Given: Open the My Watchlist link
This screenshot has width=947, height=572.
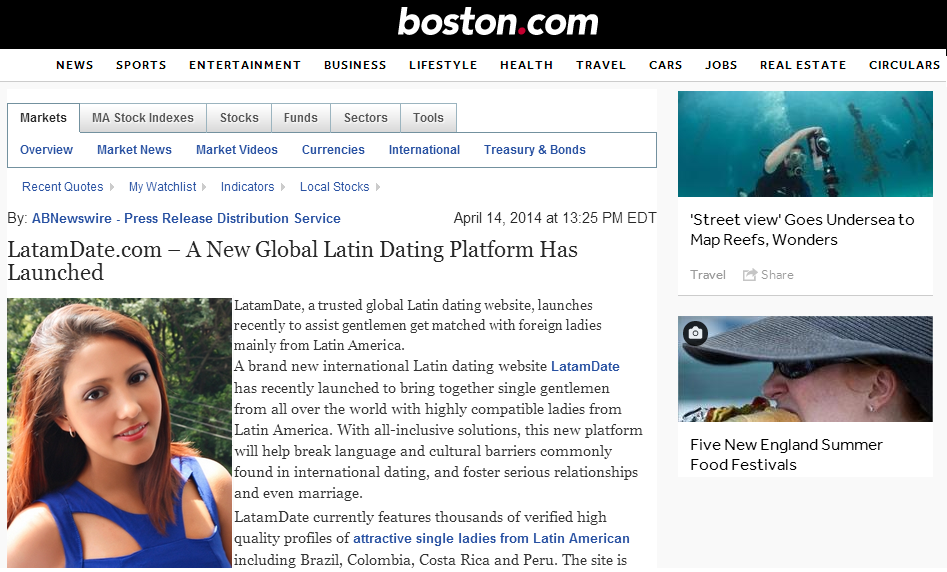Looking at the screenshot, I should 162,187.
